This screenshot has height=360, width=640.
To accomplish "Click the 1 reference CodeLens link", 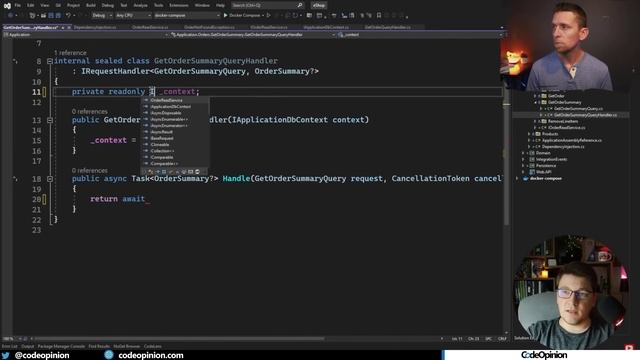I will (x=70, y=53).
